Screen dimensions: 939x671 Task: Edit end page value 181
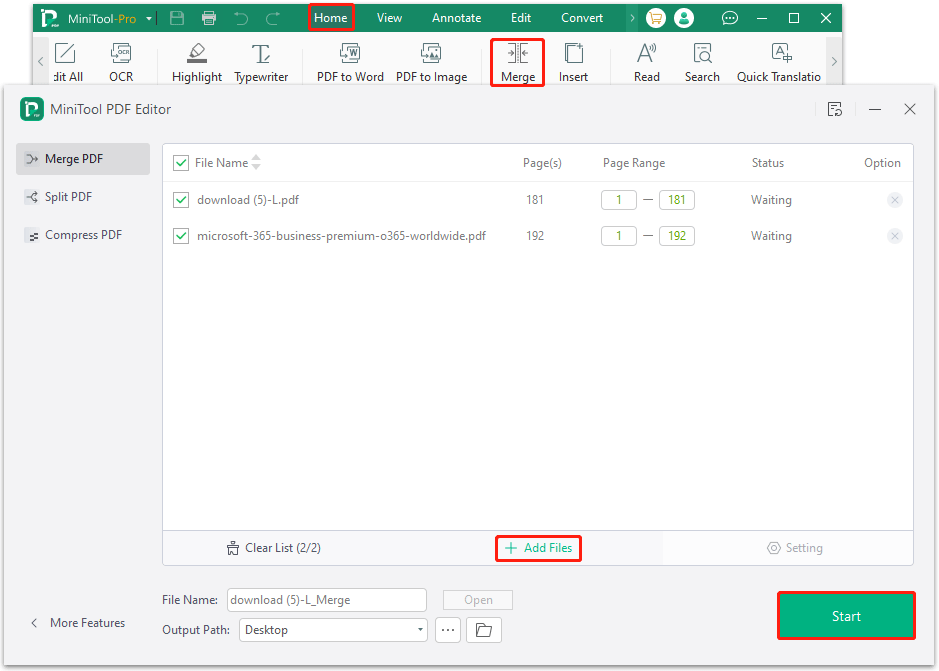click(677, 200)
